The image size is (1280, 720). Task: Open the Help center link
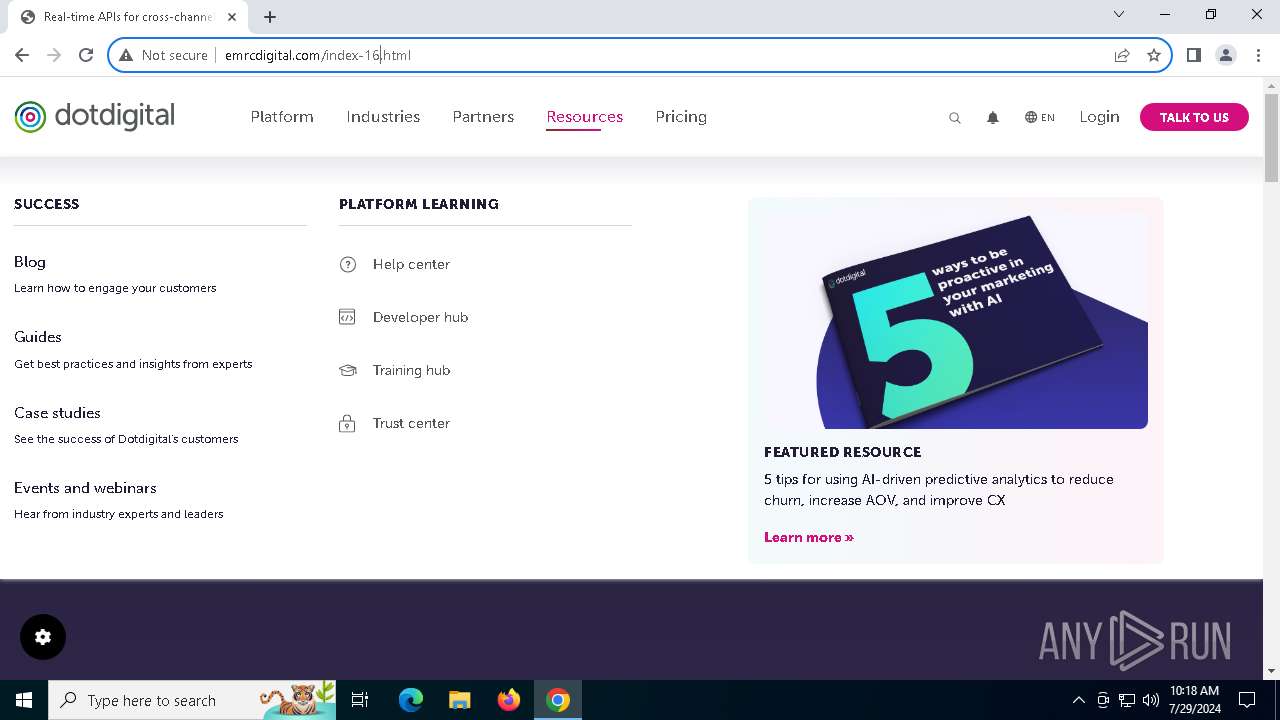[411, 264]
